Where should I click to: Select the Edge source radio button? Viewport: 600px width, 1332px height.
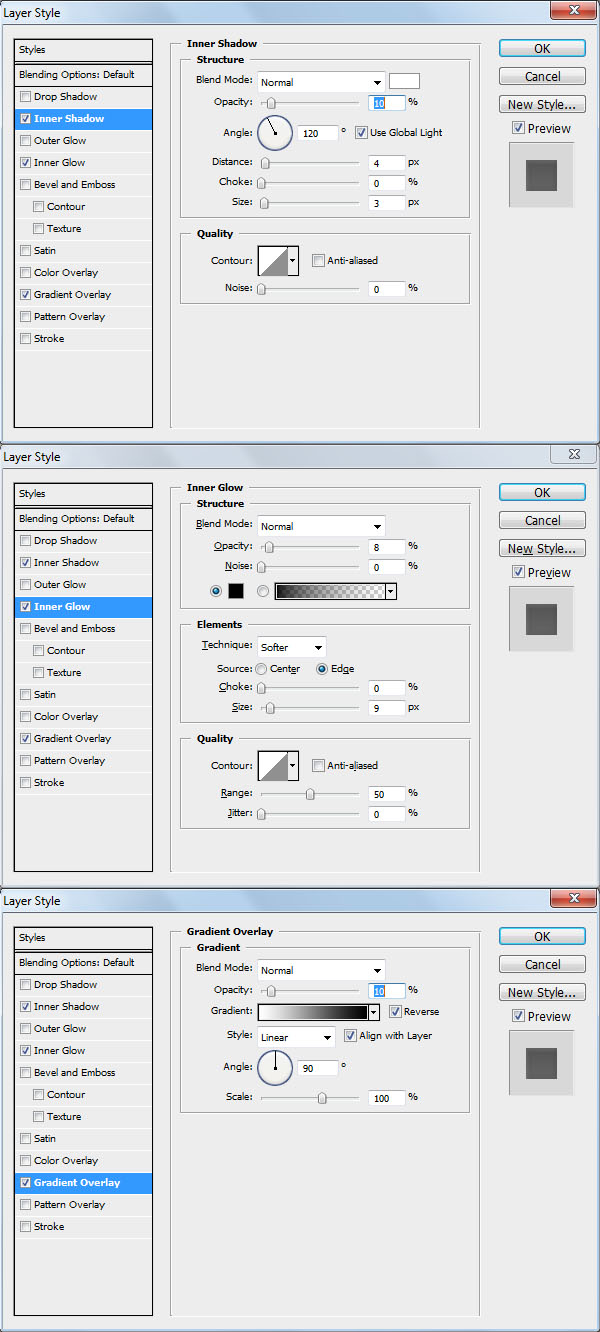(x=322, y=669)
